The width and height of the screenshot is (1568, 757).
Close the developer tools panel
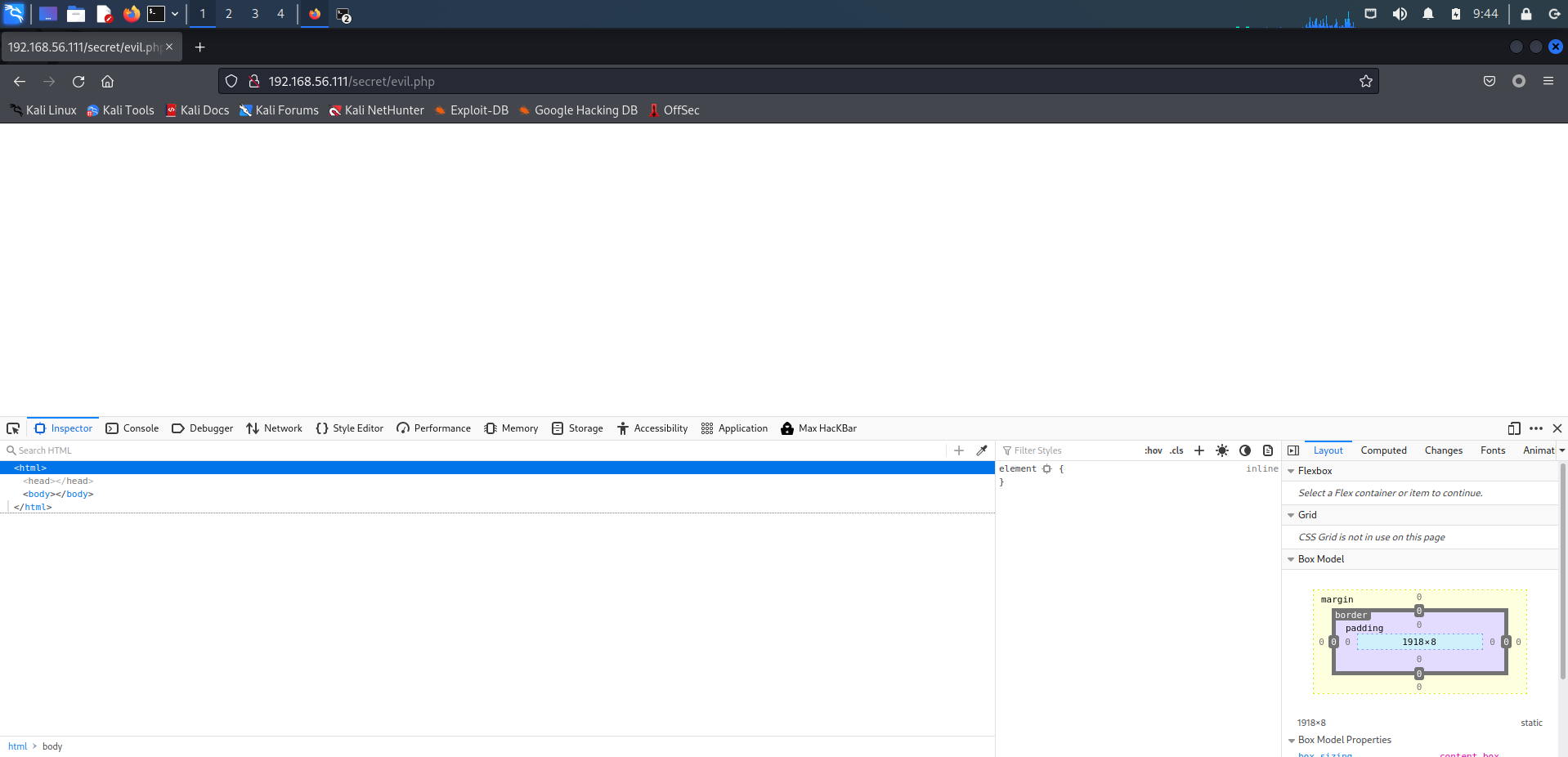click(x=1557, y=428)
